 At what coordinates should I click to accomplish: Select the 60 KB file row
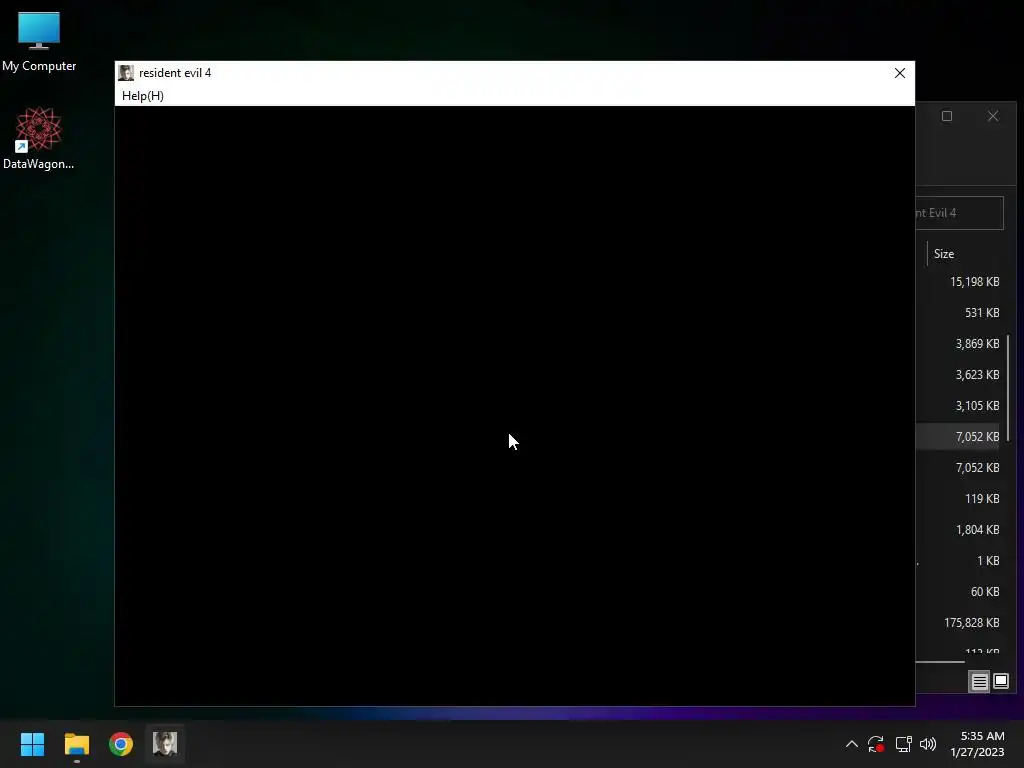(959, 592)
